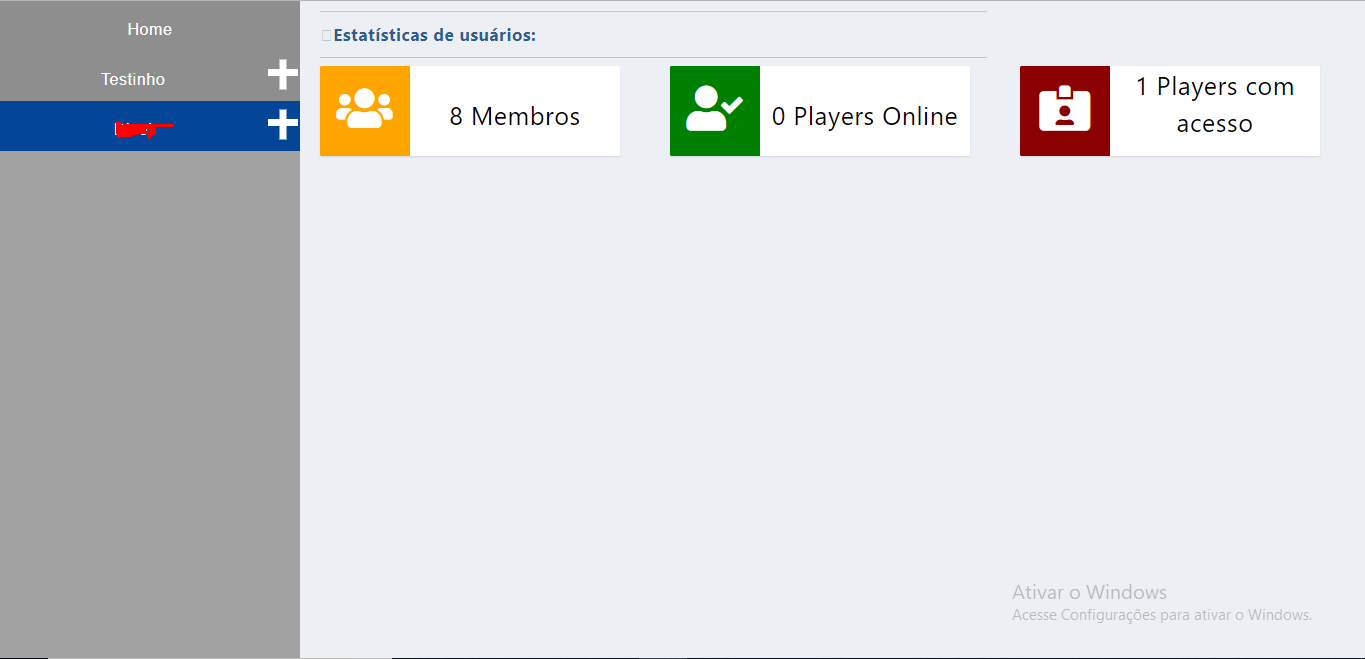
Task: Click the orange members group icon
Action: coord(364,110)
